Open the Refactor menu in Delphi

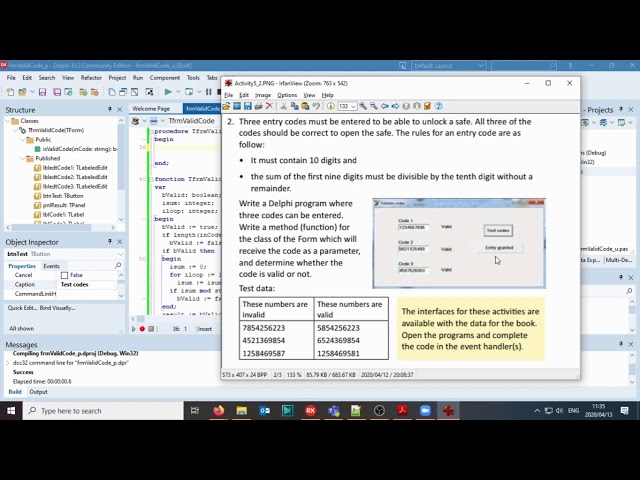91,78
